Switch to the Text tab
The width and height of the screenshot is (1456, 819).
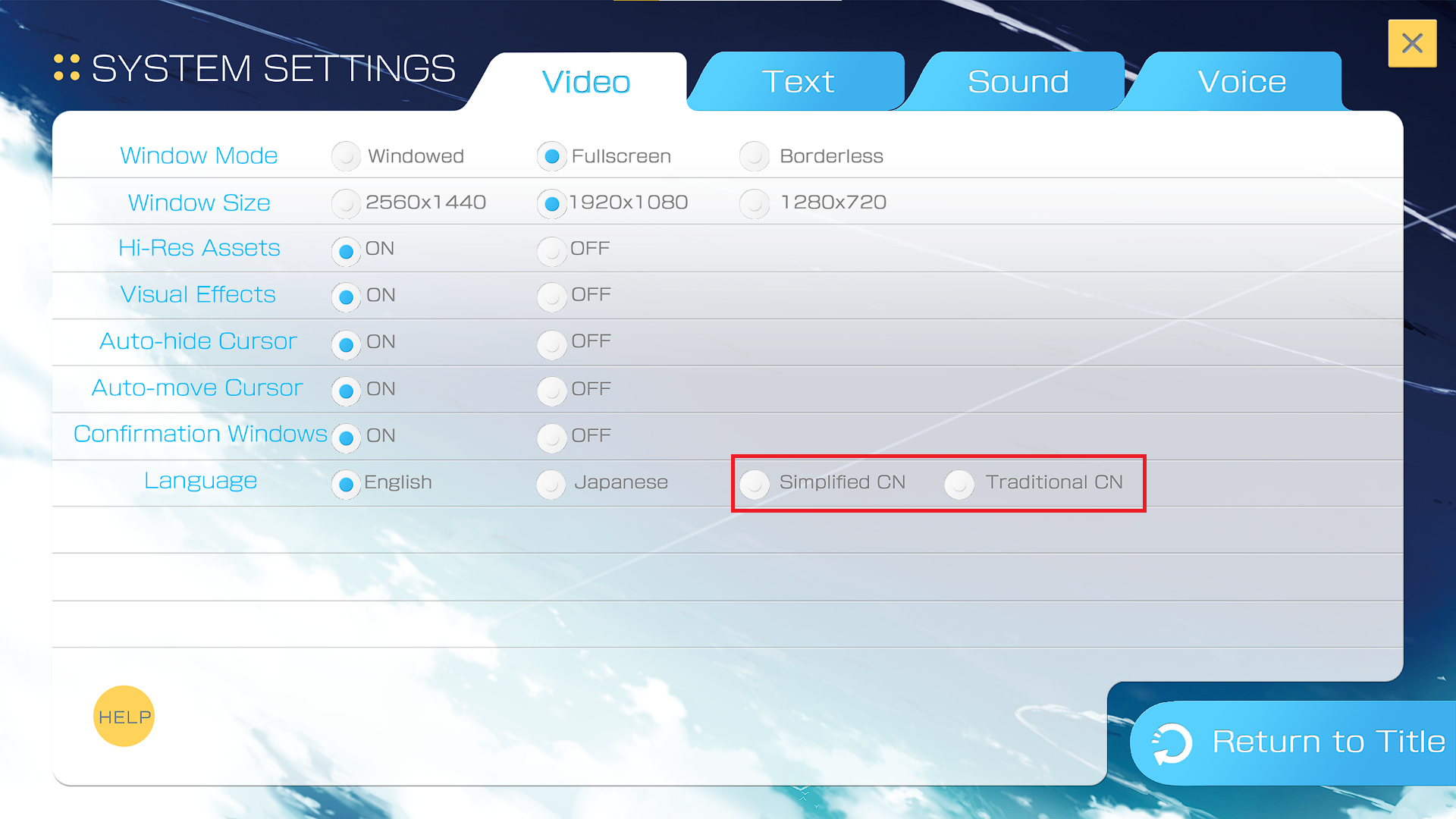click(x=797, y=82)
